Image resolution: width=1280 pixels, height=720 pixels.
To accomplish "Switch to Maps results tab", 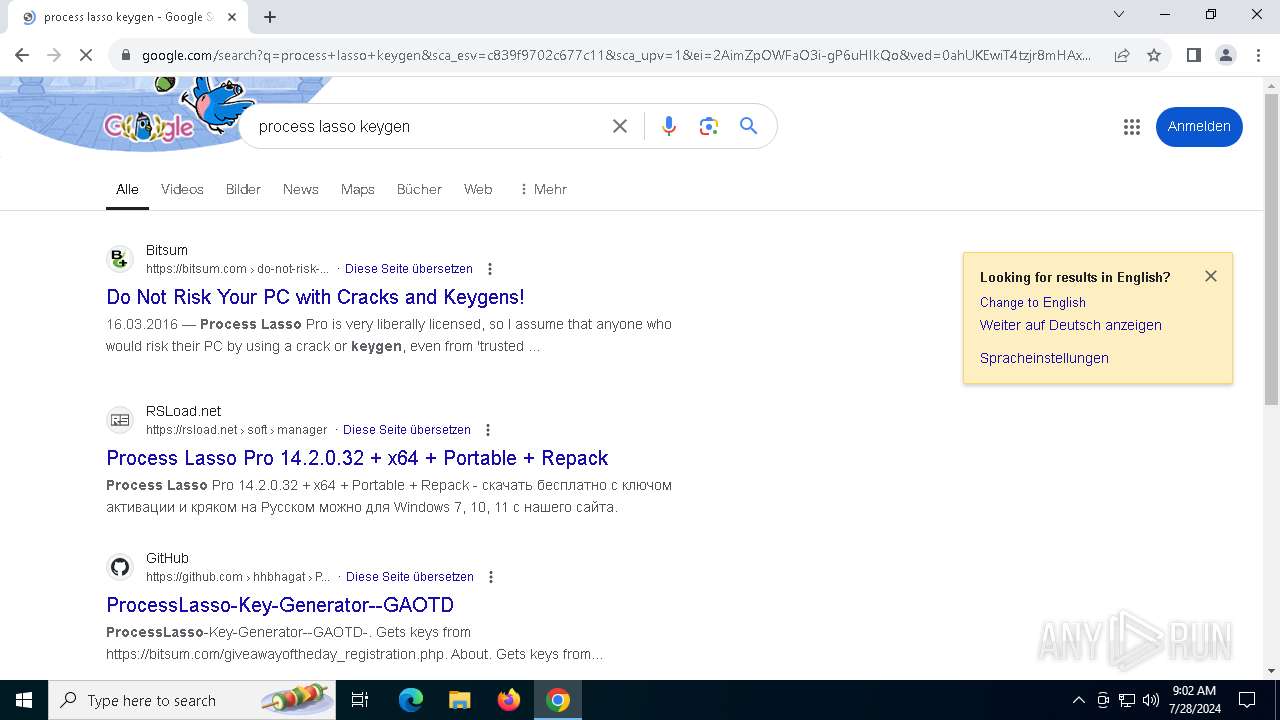I will (357, 189).
